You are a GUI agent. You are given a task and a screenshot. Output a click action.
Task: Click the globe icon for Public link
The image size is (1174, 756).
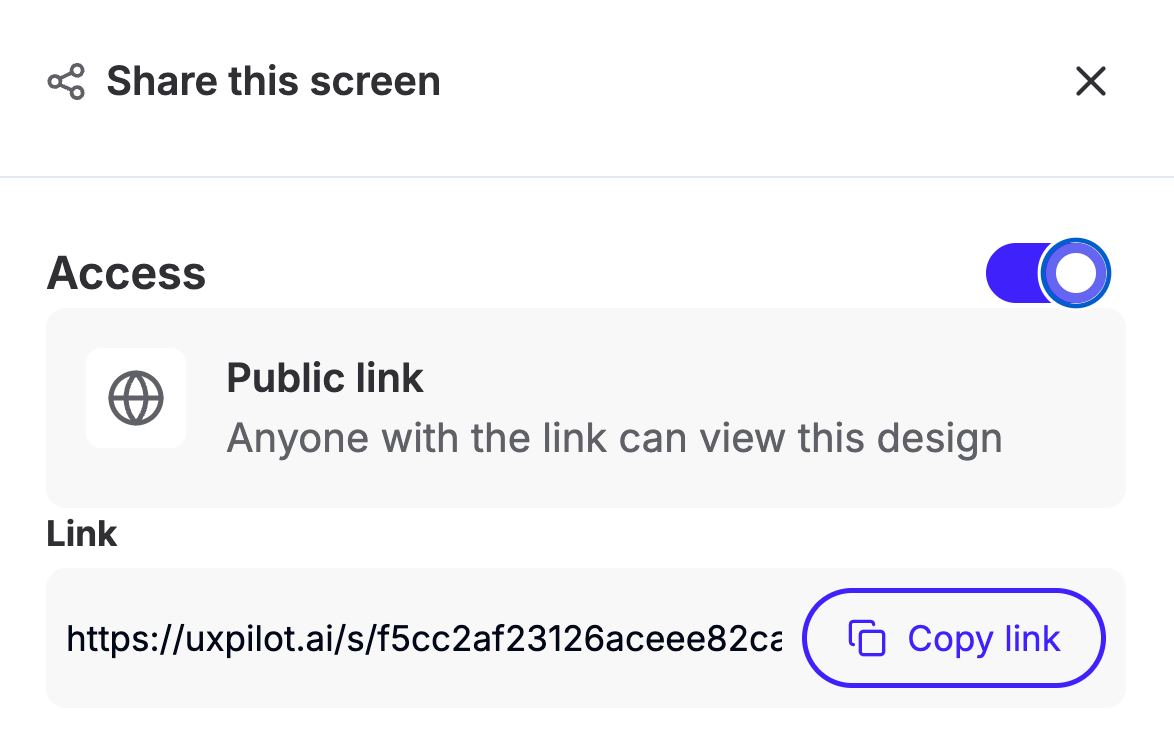(136, 398)
